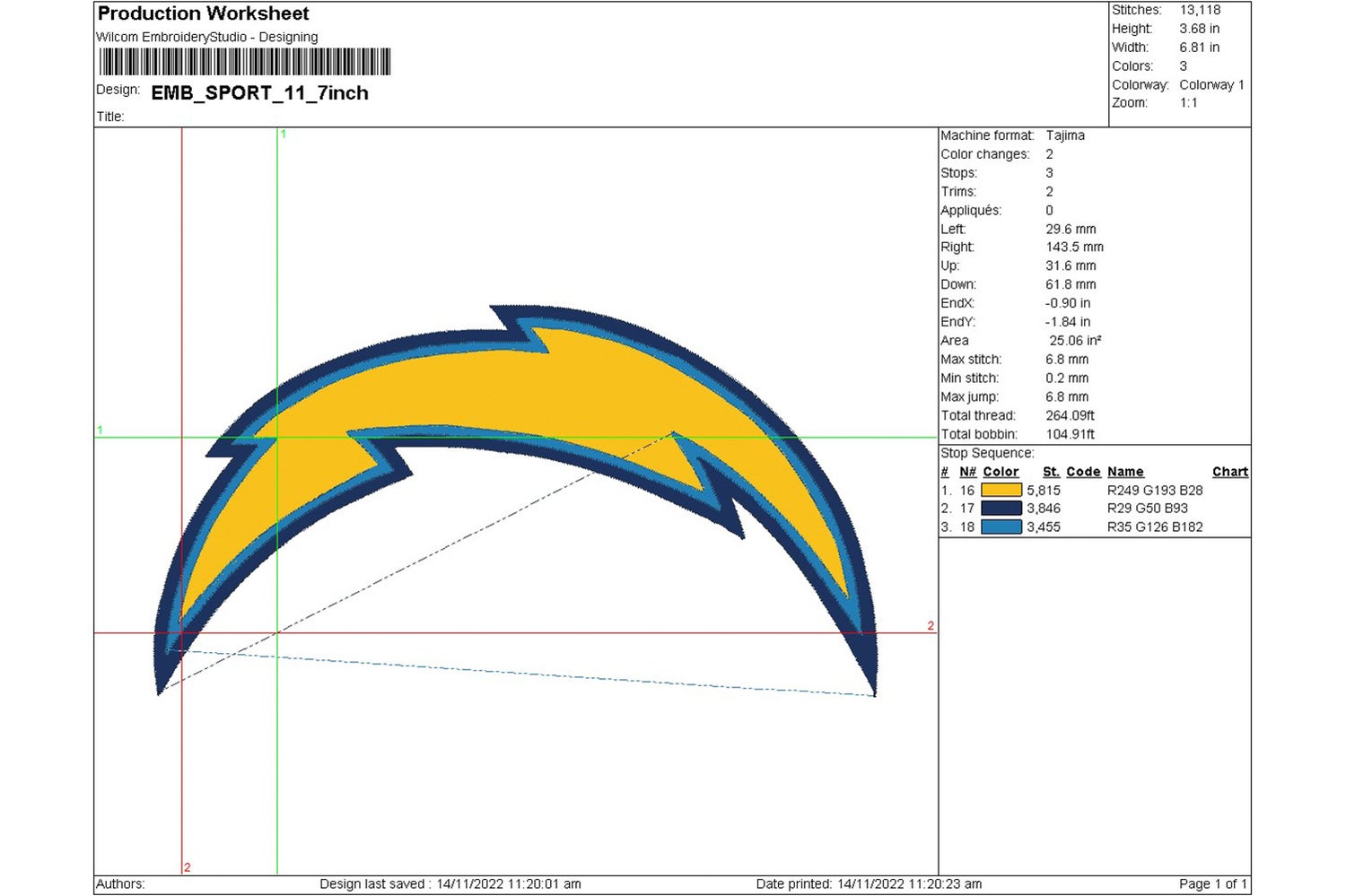Click the Tajima machine format value

(x=1064, y=135)
